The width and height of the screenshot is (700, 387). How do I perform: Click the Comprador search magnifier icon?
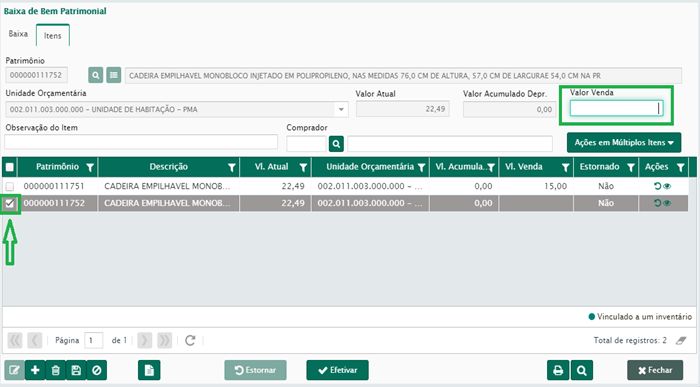tap(336, 144)
